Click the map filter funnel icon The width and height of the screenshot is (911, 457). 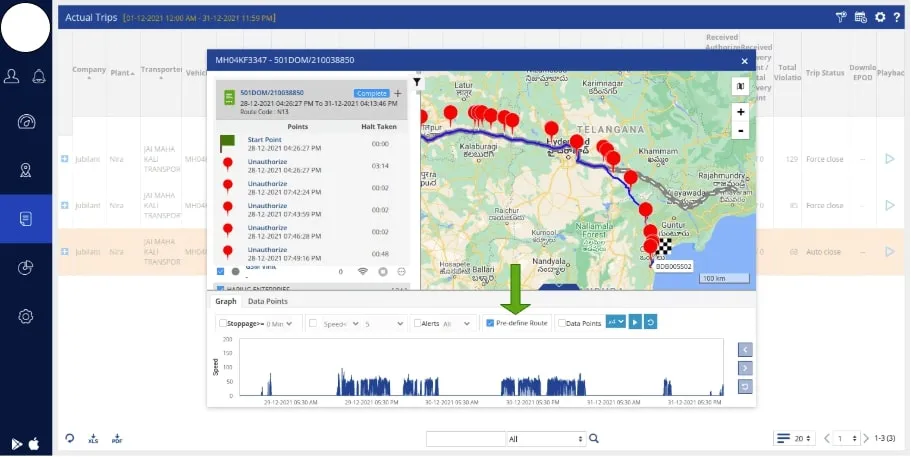pyautogui.click(x=417, y=83)
